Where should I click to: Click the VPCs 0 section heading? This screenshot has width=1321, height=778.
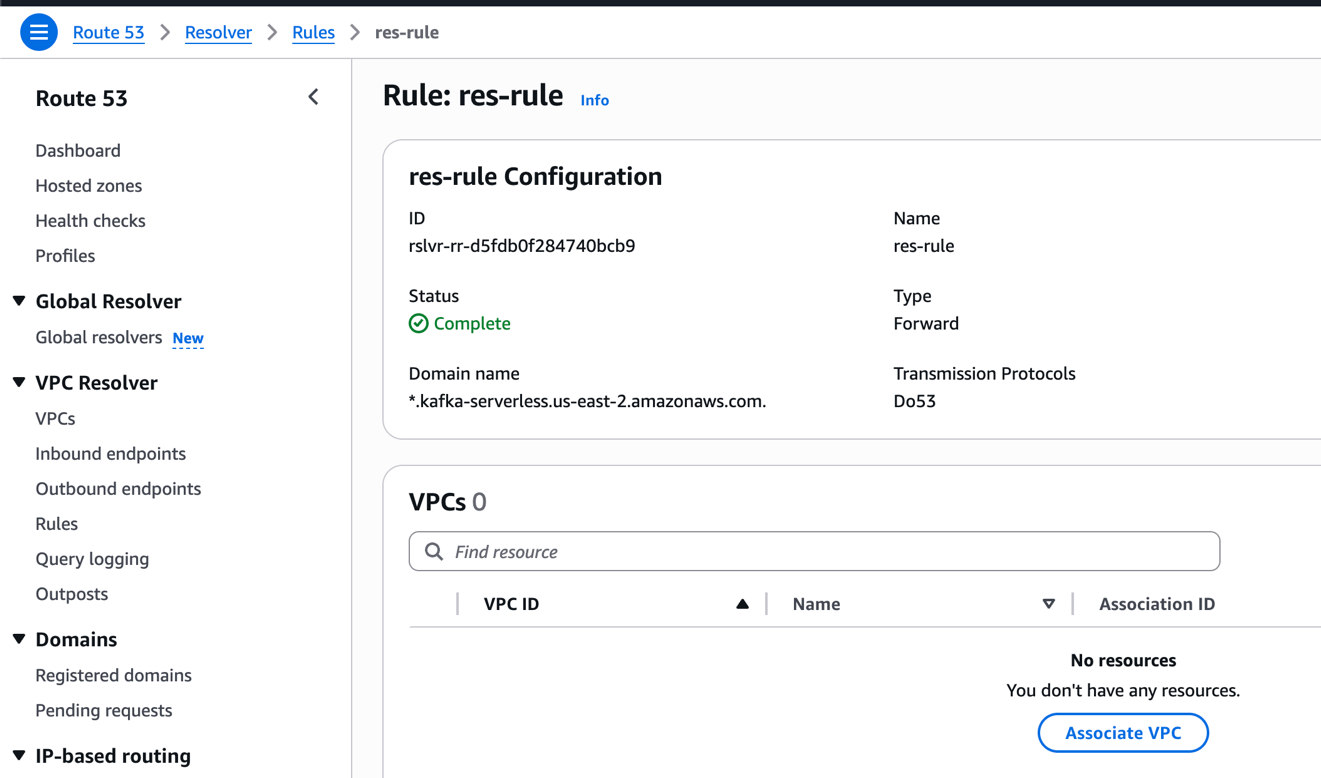[447, 502]
